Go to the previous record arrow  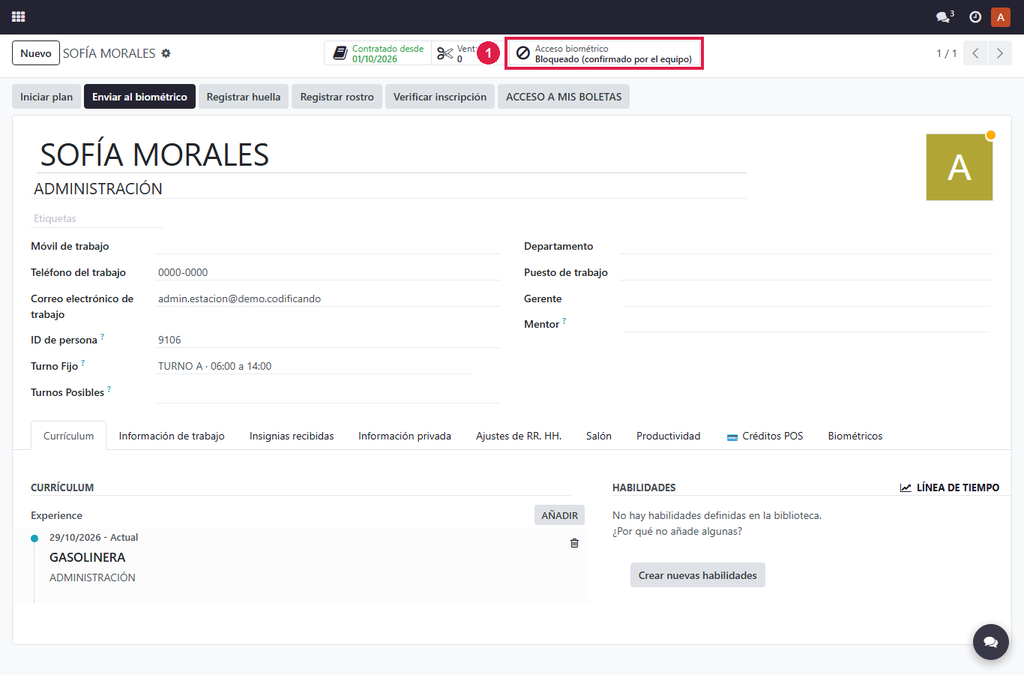pos(975,54)
